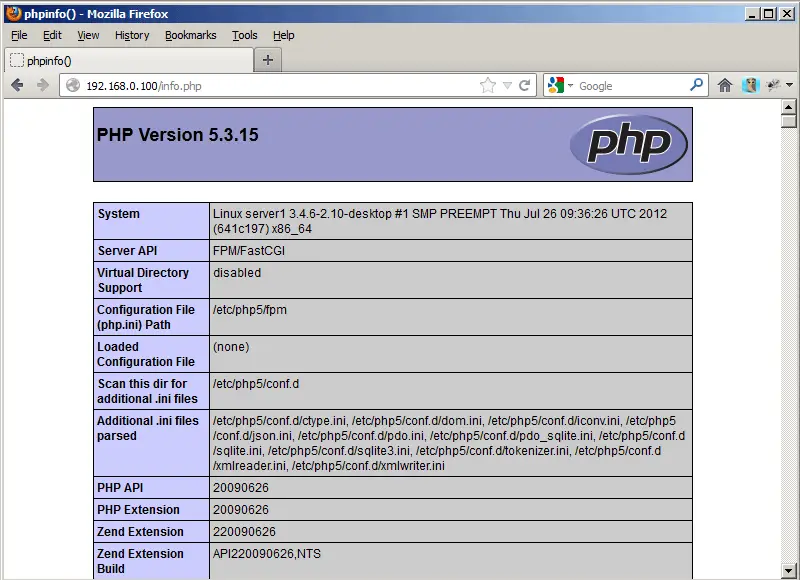Click the scrollbar up arrow
Viewport: 800px width, 580px height.
click(789, 107)
